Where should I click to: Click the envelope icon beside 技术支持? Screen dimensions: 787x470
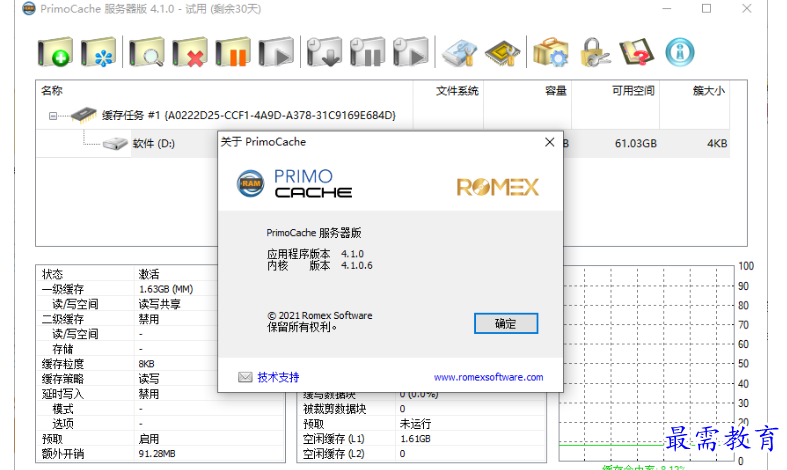(x=245, y=377)
